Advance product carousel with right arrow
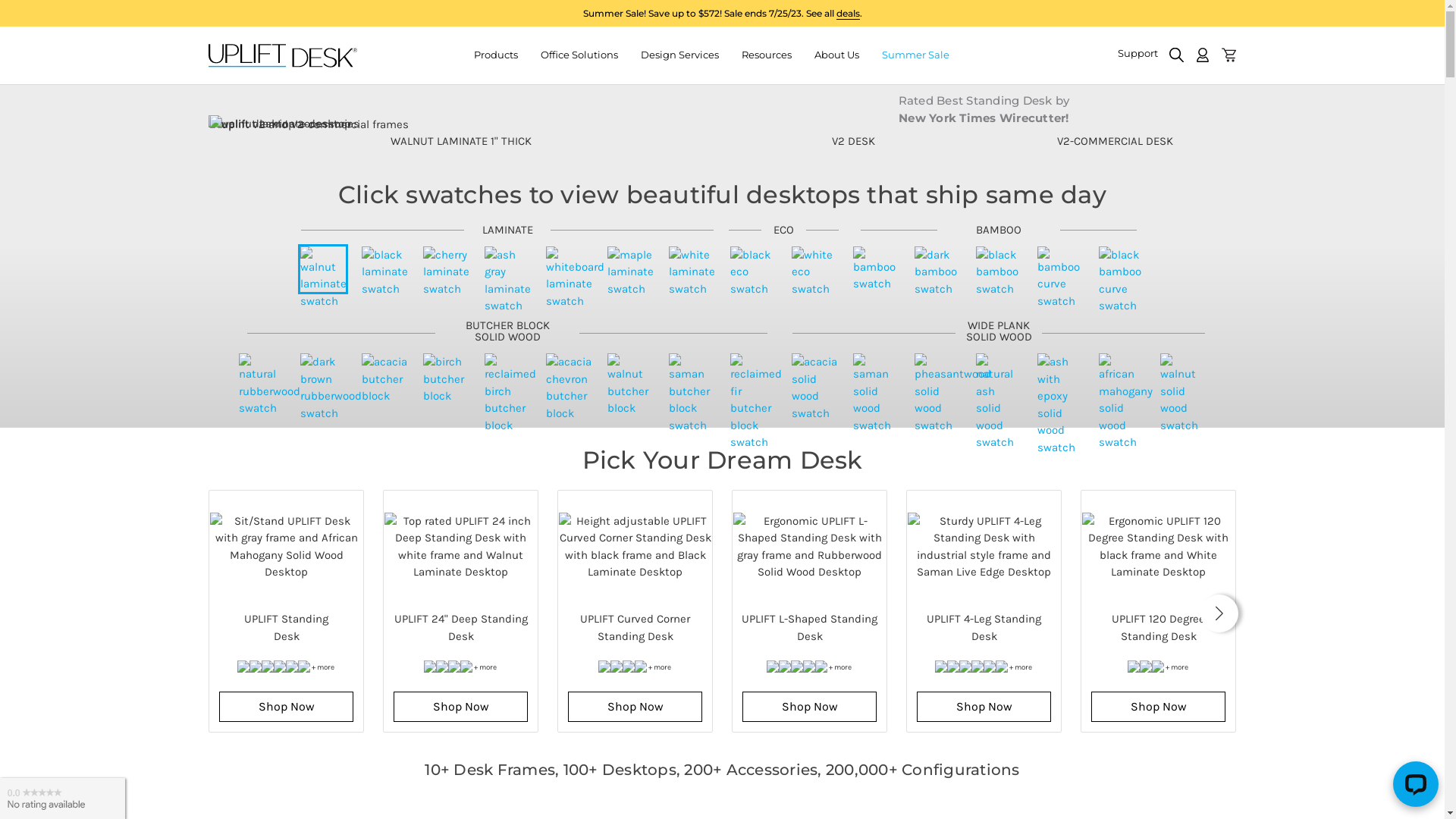This screenshot has height=819, width=1456. tap(1219, 613)
